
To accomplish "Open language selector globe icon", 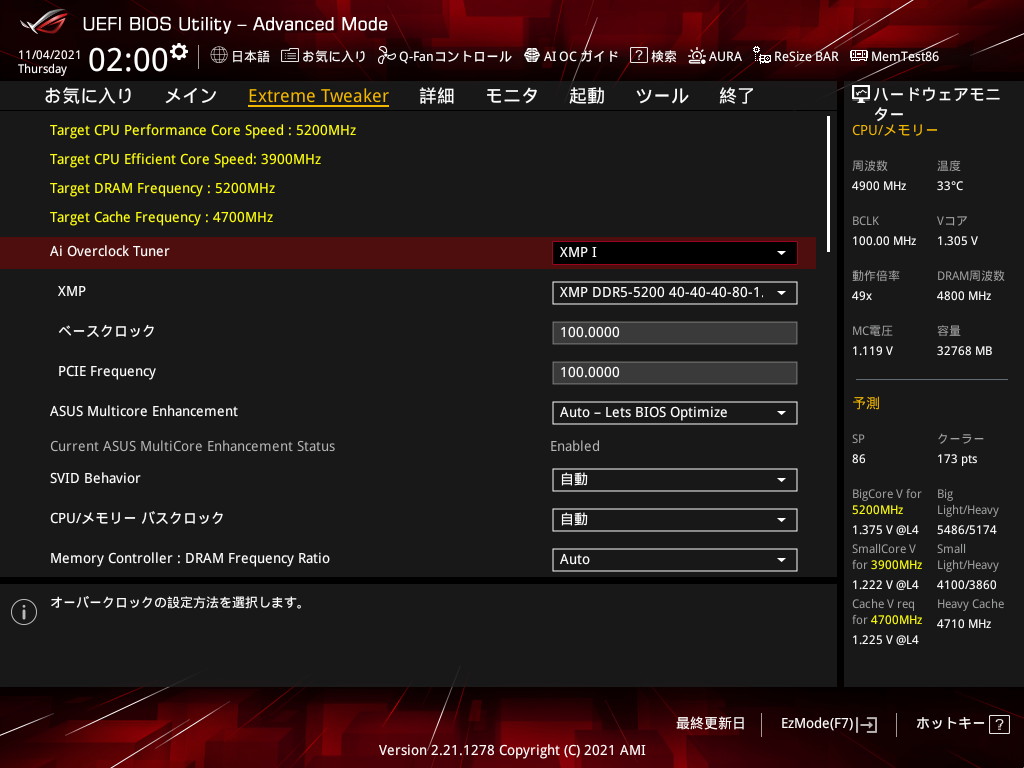I will tap(219, 55).
